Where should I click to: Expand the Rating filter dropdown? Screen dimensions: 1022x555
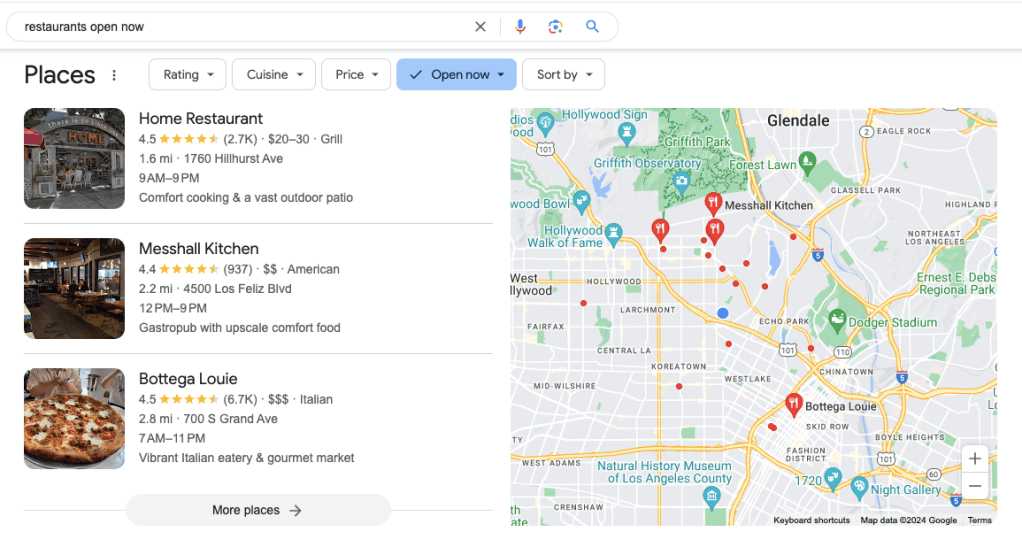187,75
